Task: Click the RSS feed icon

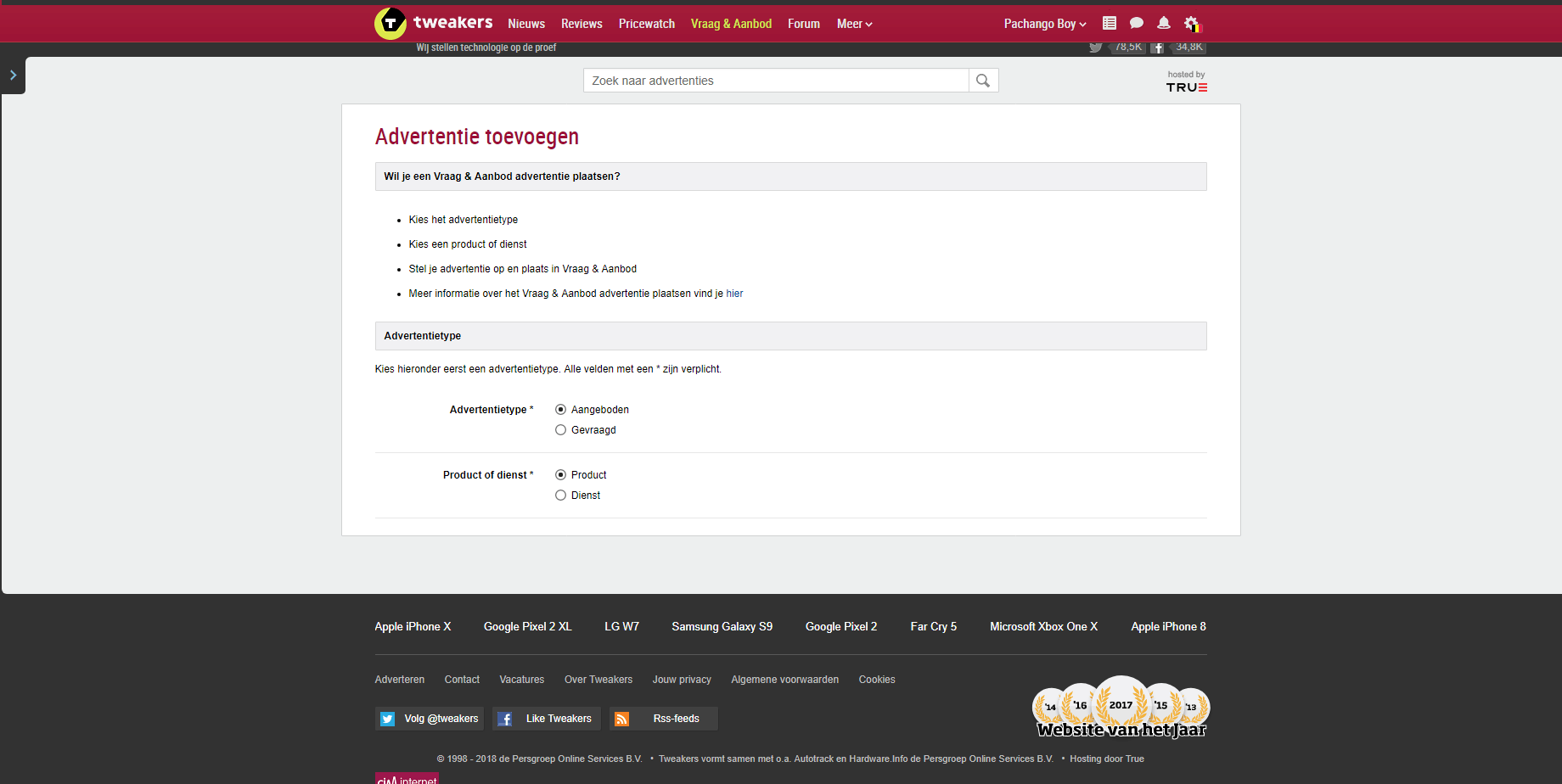Action: click(x=622, y=719)
